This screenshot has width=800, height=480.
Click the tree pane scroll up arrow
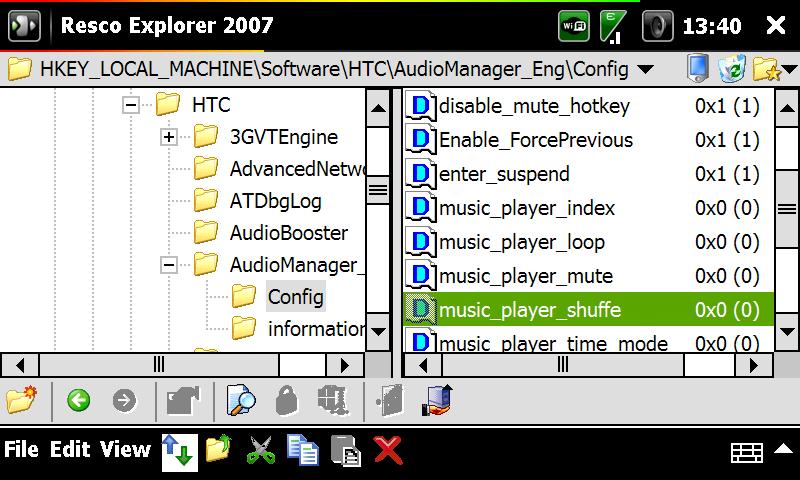(x=378, y=108)
